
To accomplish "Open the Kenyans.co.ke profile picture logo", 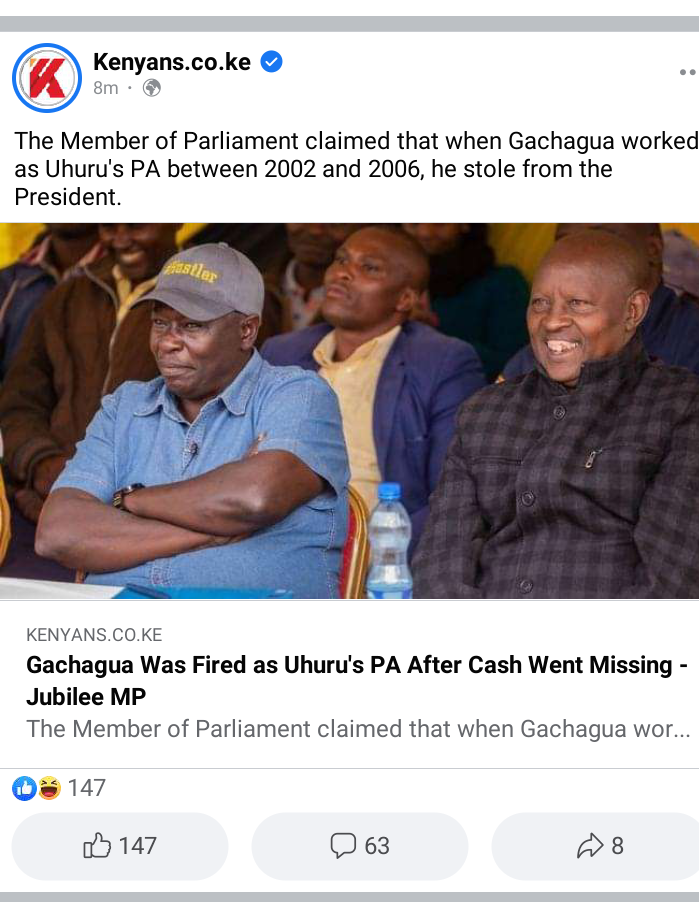I will tap(47, 78).
